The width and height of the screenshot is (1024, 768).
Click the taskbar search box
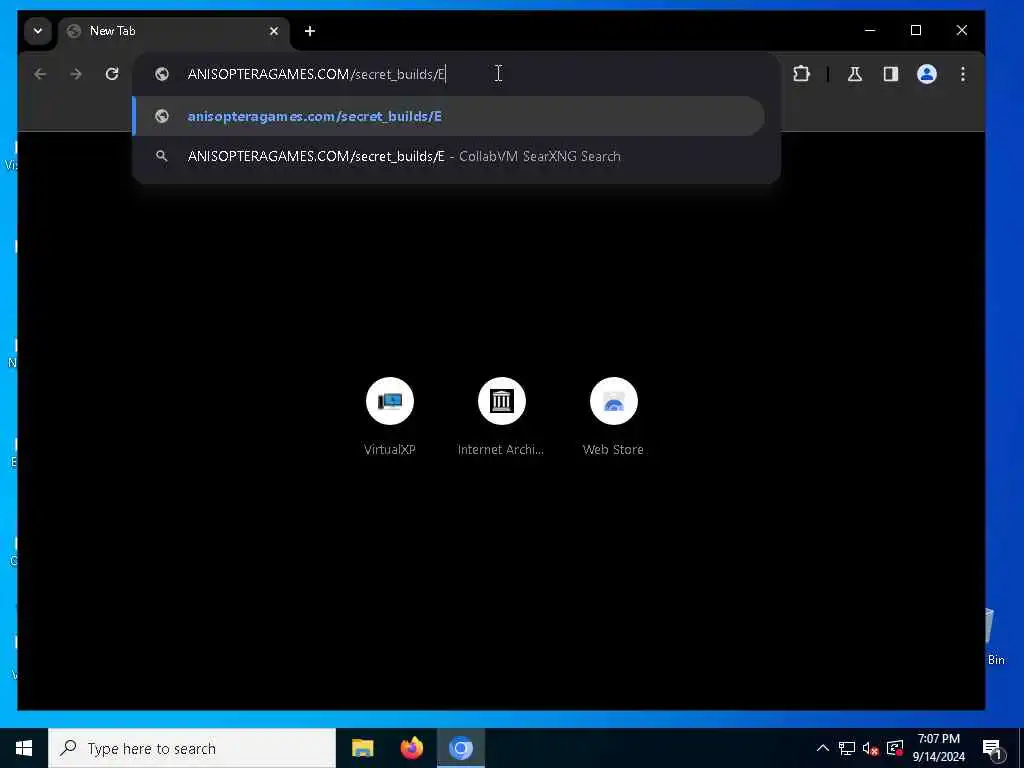[x=192, y=748]
